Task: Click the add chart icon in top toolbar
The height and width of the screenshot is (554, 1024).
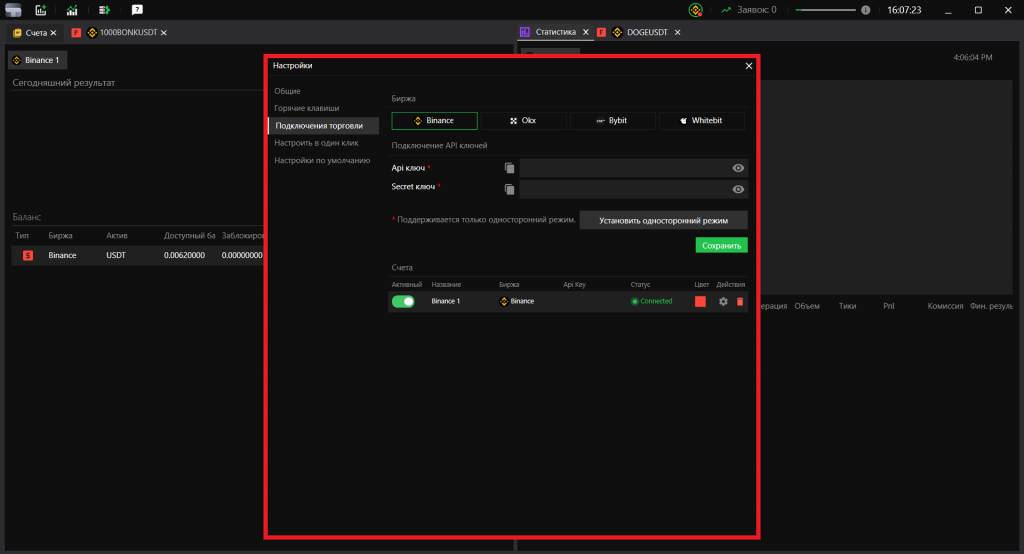Action: 41,10
